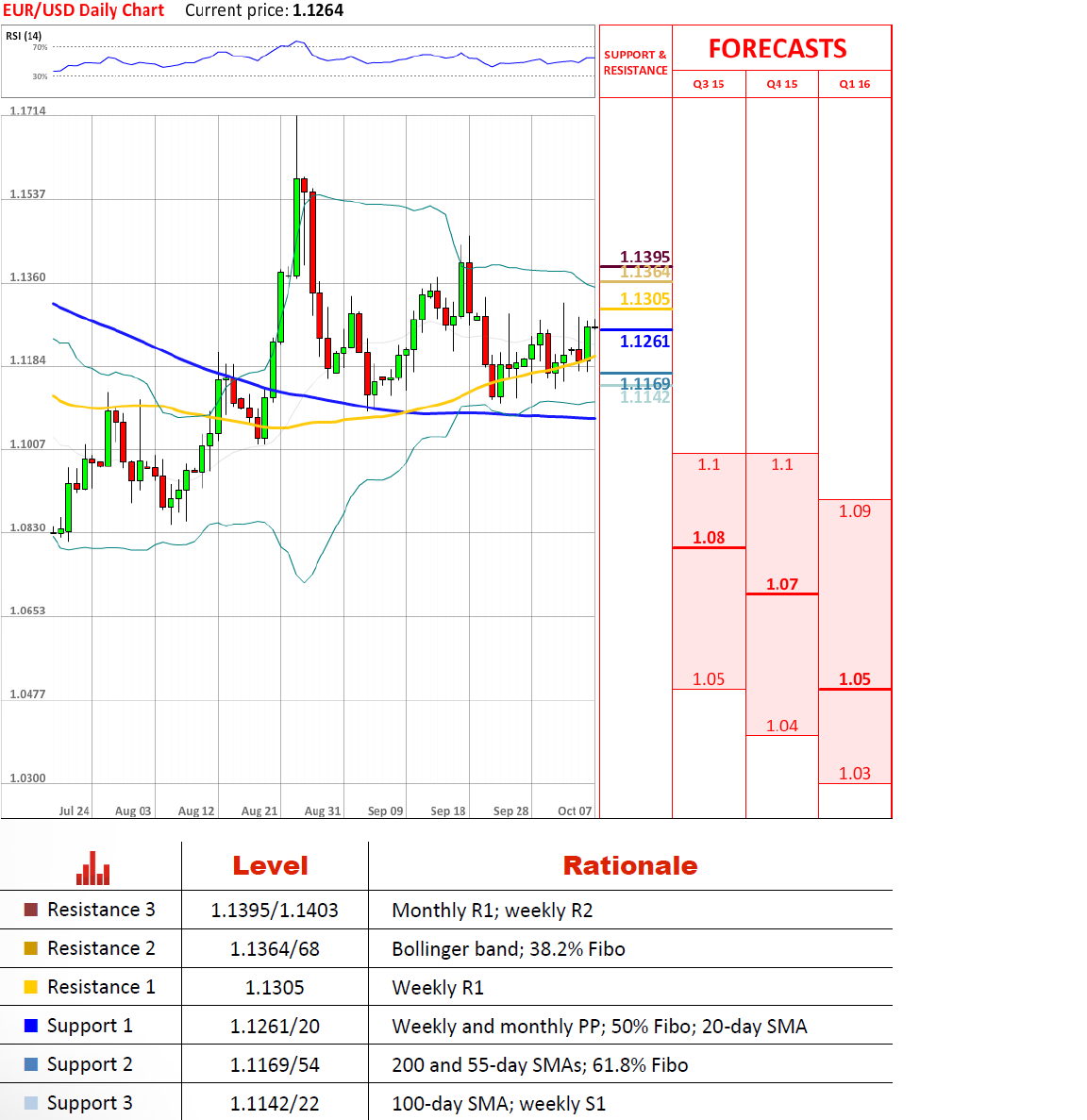Click the Resistance 2 gold swatch

(x=31, y=948)
